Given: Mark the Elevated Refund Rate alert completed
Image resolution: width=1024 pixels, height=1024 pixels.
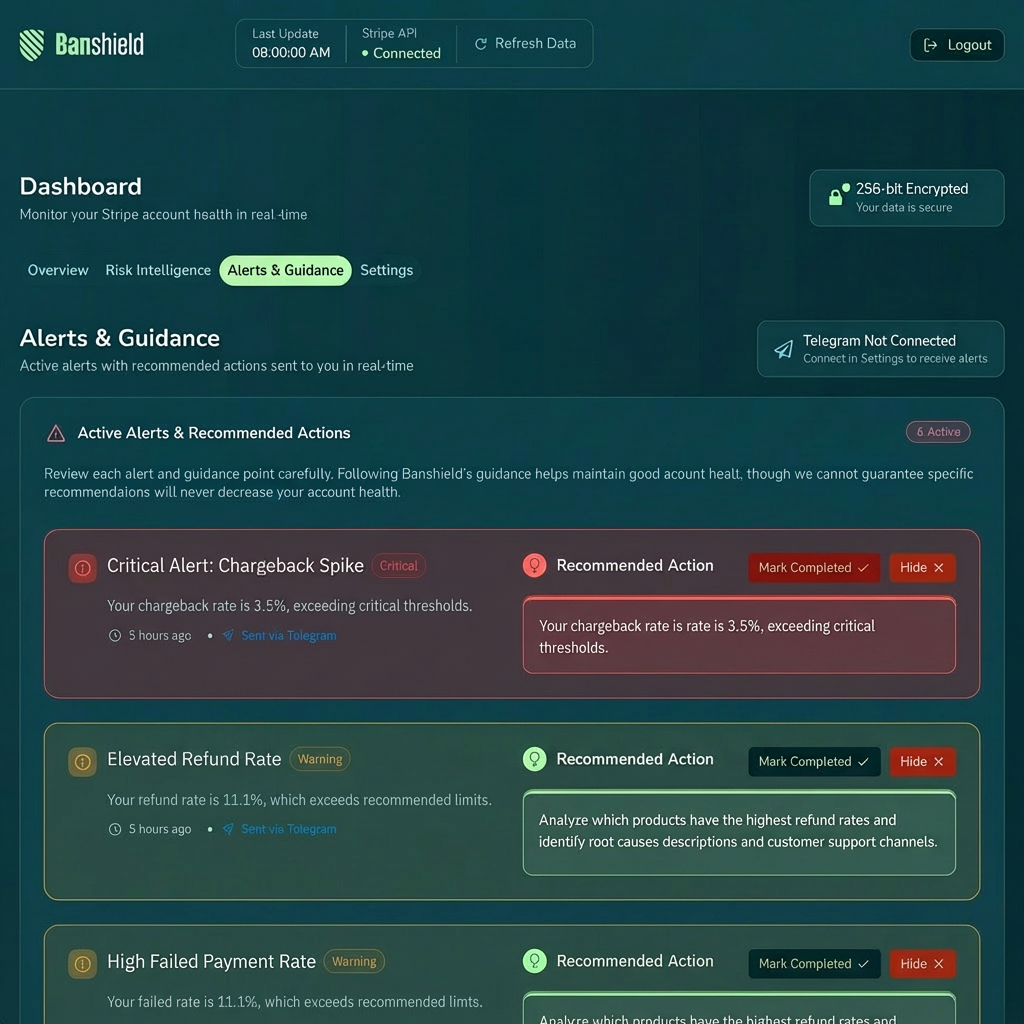Looking at the screenshot, I should pos(814,762).
